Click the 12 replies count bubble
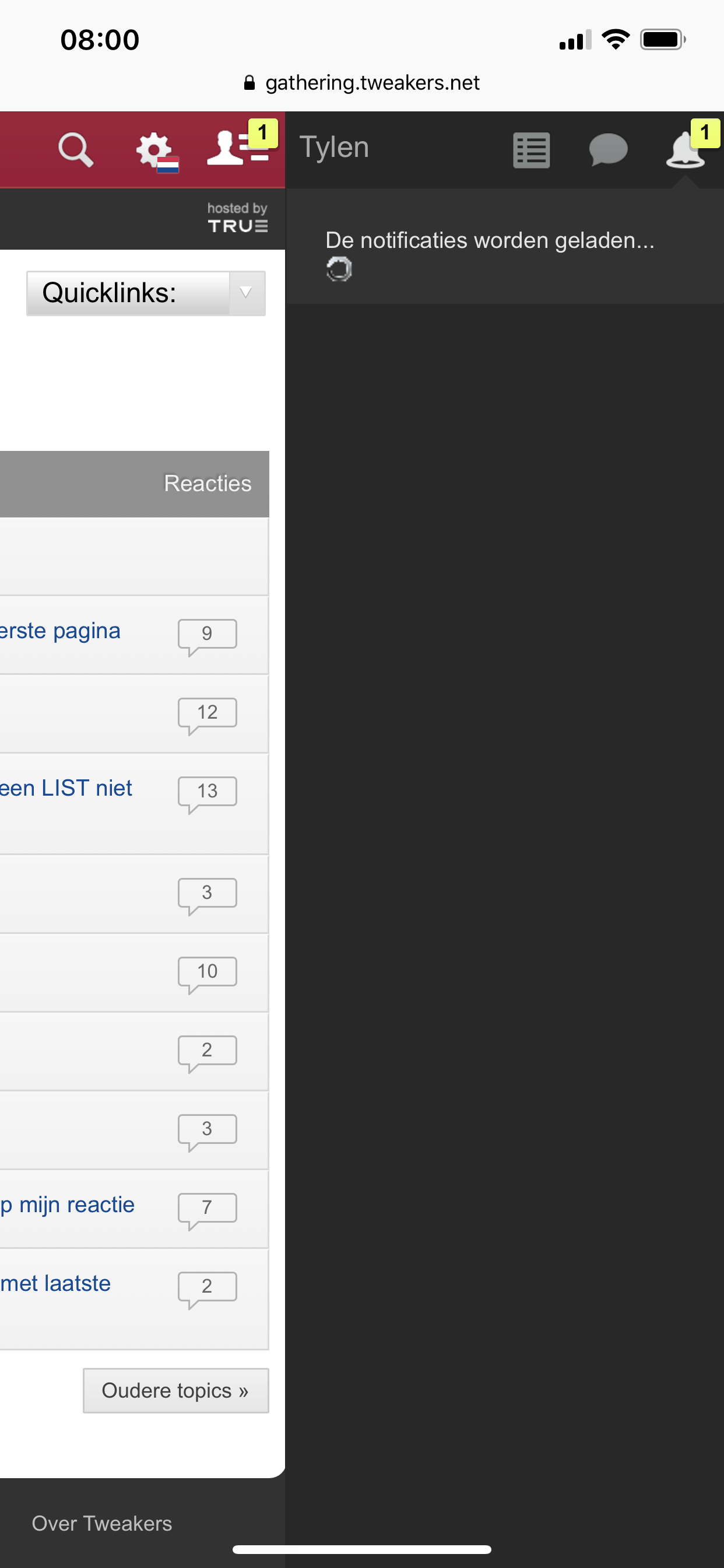 coord(207,713)
